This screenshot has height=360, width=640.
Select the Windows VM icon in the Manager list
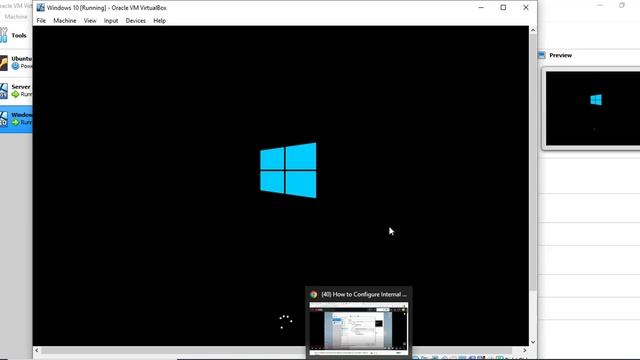coord(3,119)
